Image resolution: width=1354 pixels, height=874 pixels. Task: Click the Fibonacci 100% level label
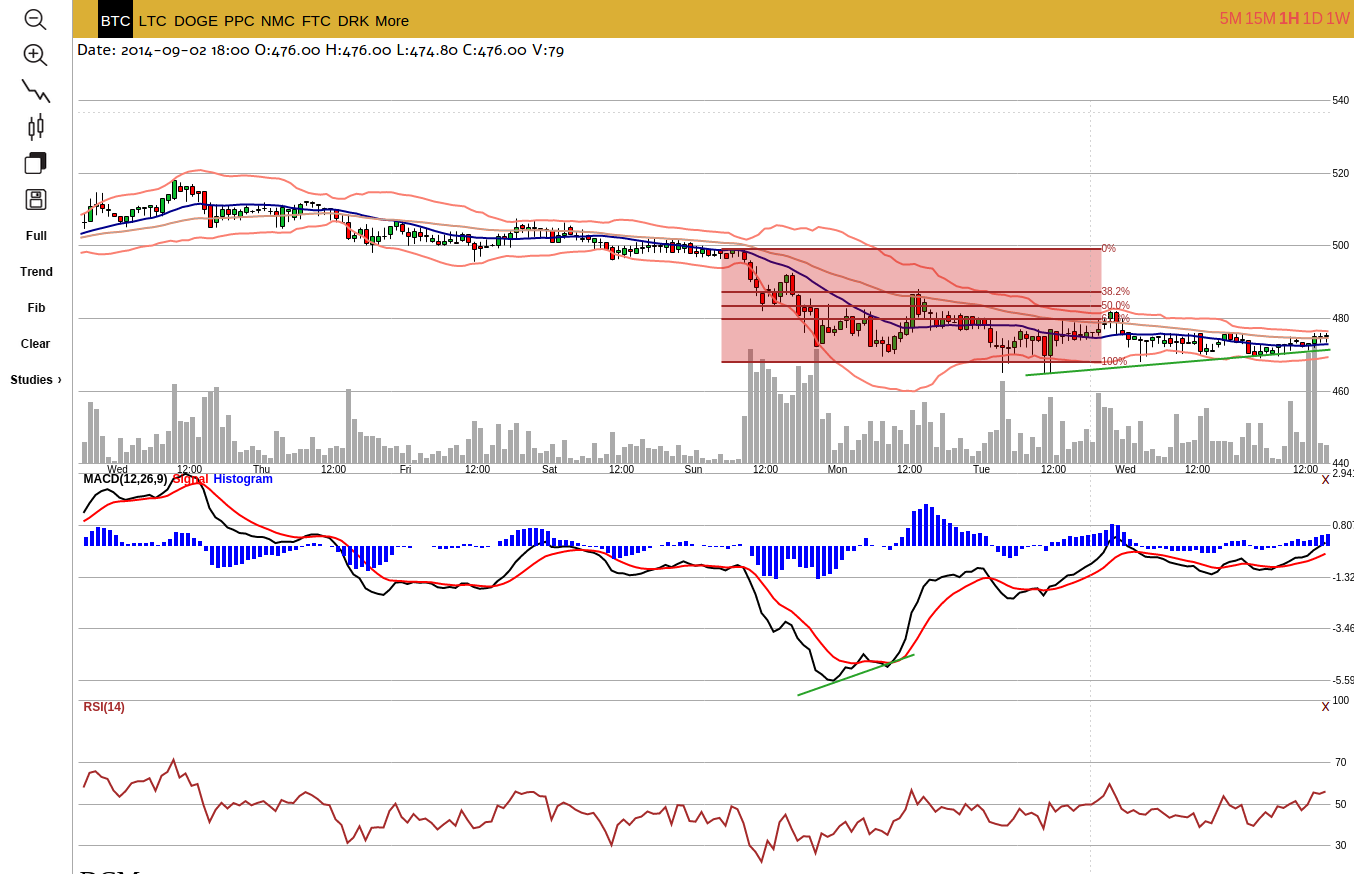point(1114,361)
